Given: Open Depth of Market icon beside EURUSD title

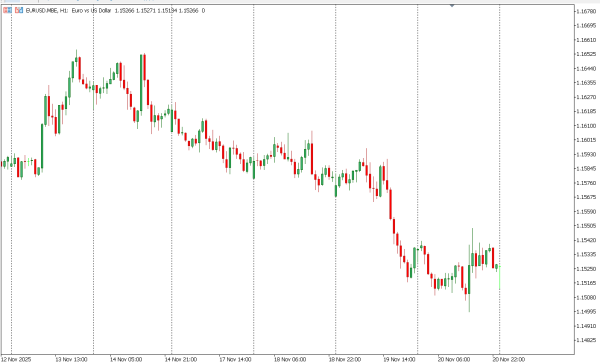Looking at the screenshot, I should 19,11.
